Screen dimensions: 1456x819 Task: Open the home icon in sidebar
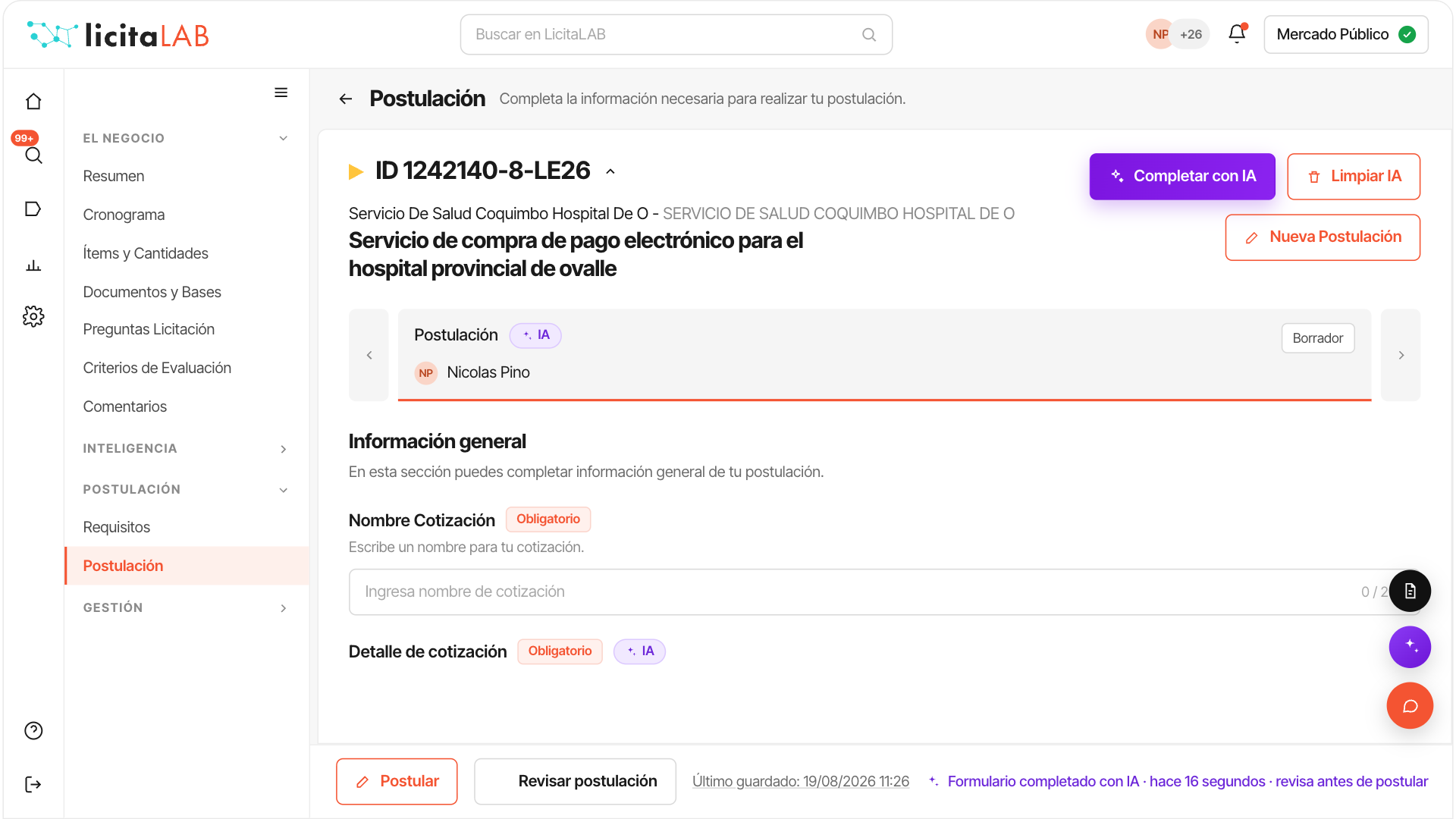click(x=33, y=102)
